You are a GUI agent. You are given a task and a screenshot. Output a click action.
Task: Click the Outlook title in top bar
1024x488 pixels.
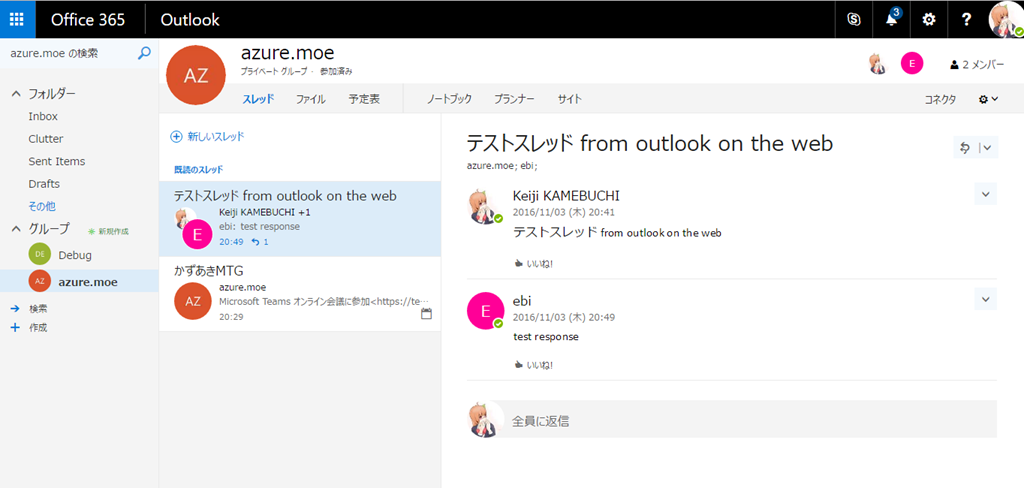(190, 20)
